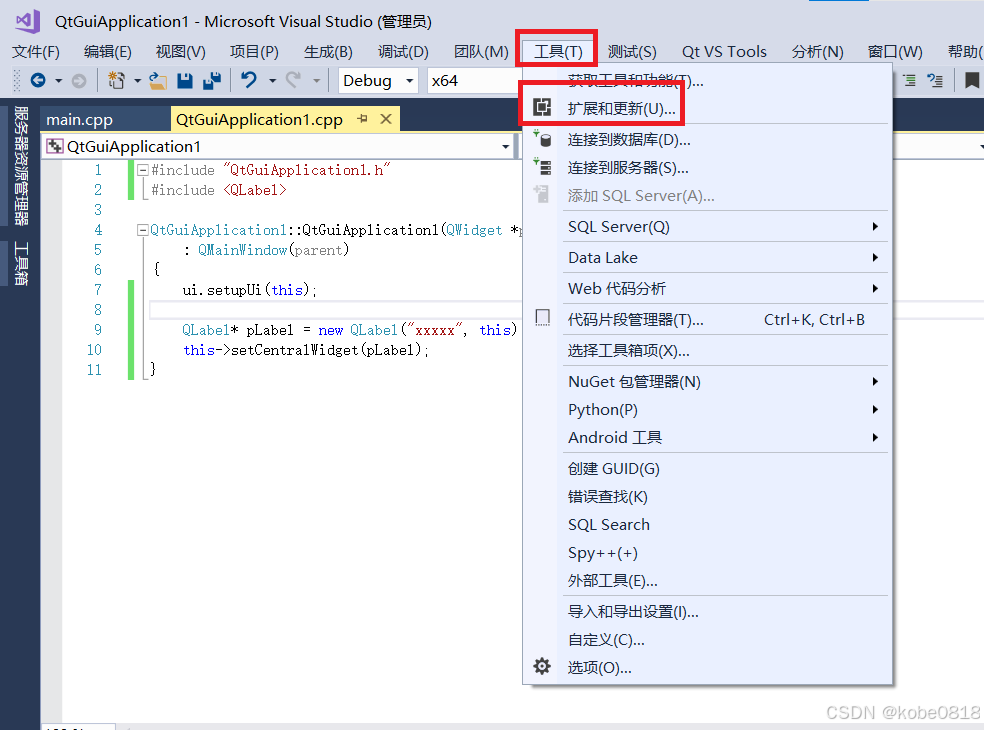Open the Undo history dropdown arrow
The width and height of the screenshot is (984, 730).
pos(272,81)
